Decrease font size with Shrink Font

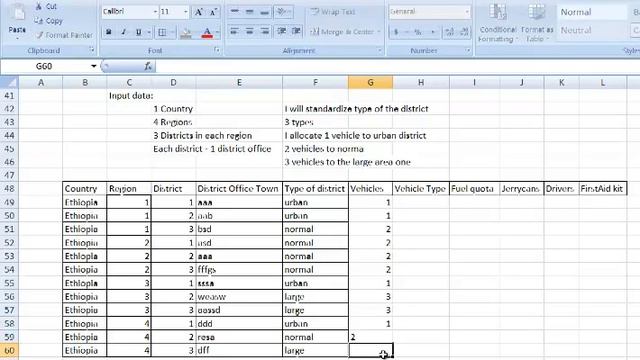click(x=213, y=12)
